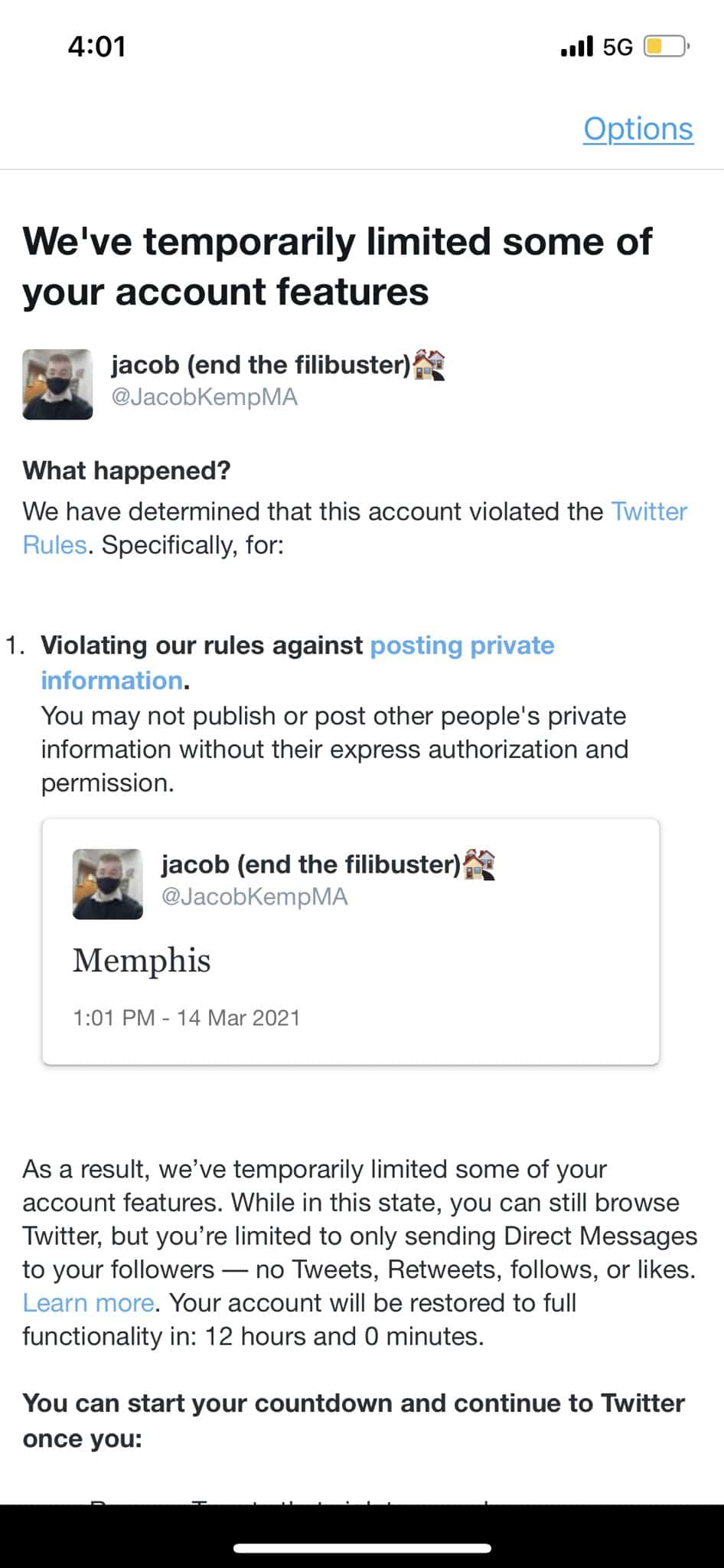This screenshot has height=1568, width=724.
Task: Tap the 4:01 clock in the status bar
Action: 96,47
